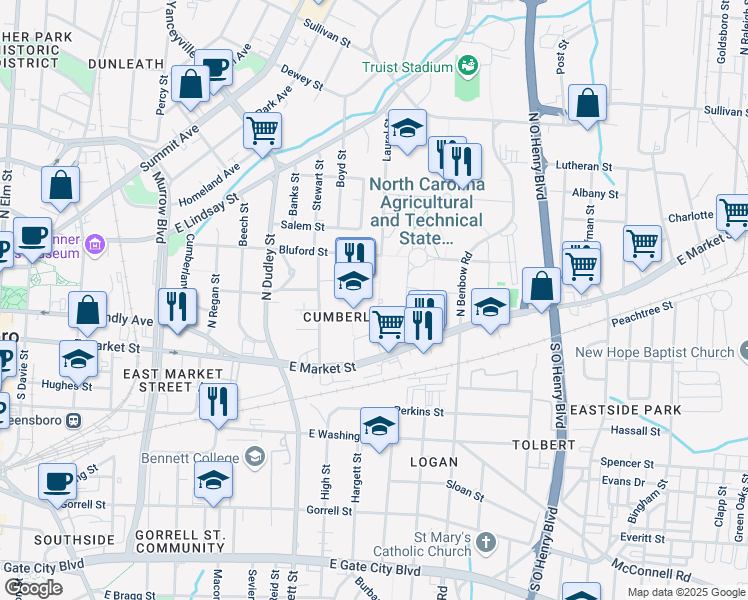The width and height of the screenshot is (748, 600).
Task: Select the Hassall St street label
Action: [x=635, y=431]
